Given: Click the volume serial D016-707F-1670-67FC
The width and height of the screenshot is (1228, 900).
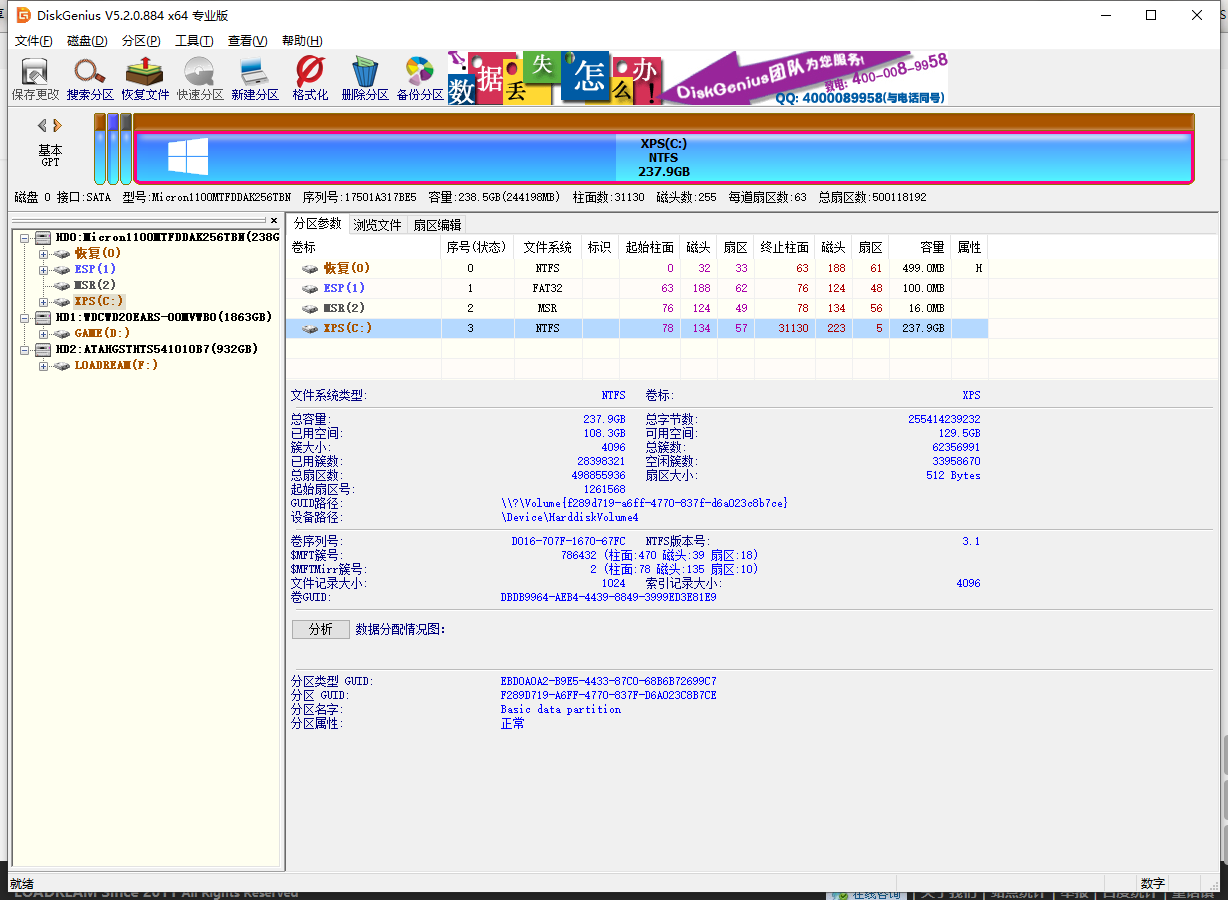Looking at the screenshot, I should tap(568, 541).
